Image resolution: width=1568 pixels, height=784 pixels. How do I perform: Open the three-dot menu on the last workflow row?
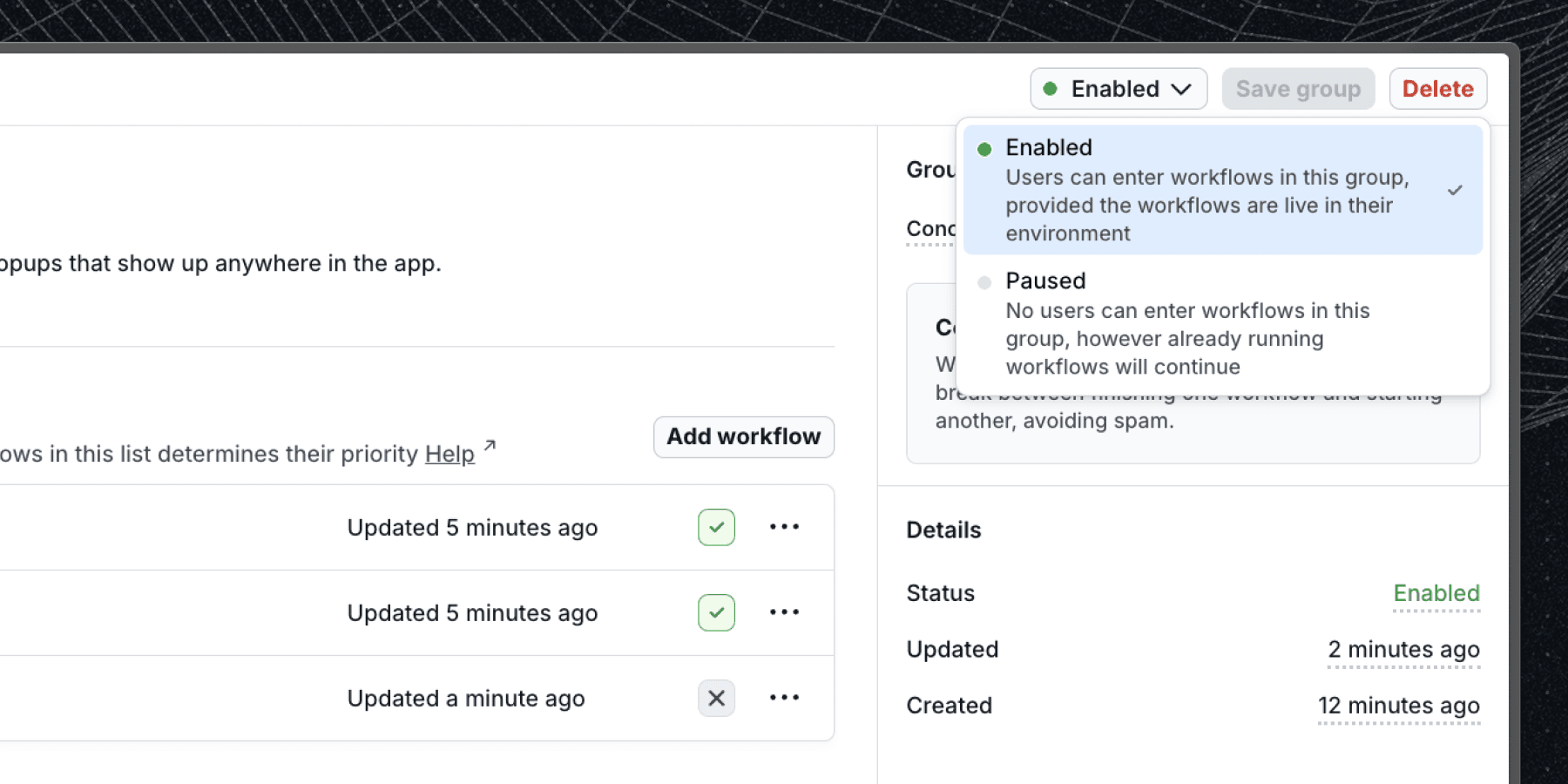click(784, 698)
